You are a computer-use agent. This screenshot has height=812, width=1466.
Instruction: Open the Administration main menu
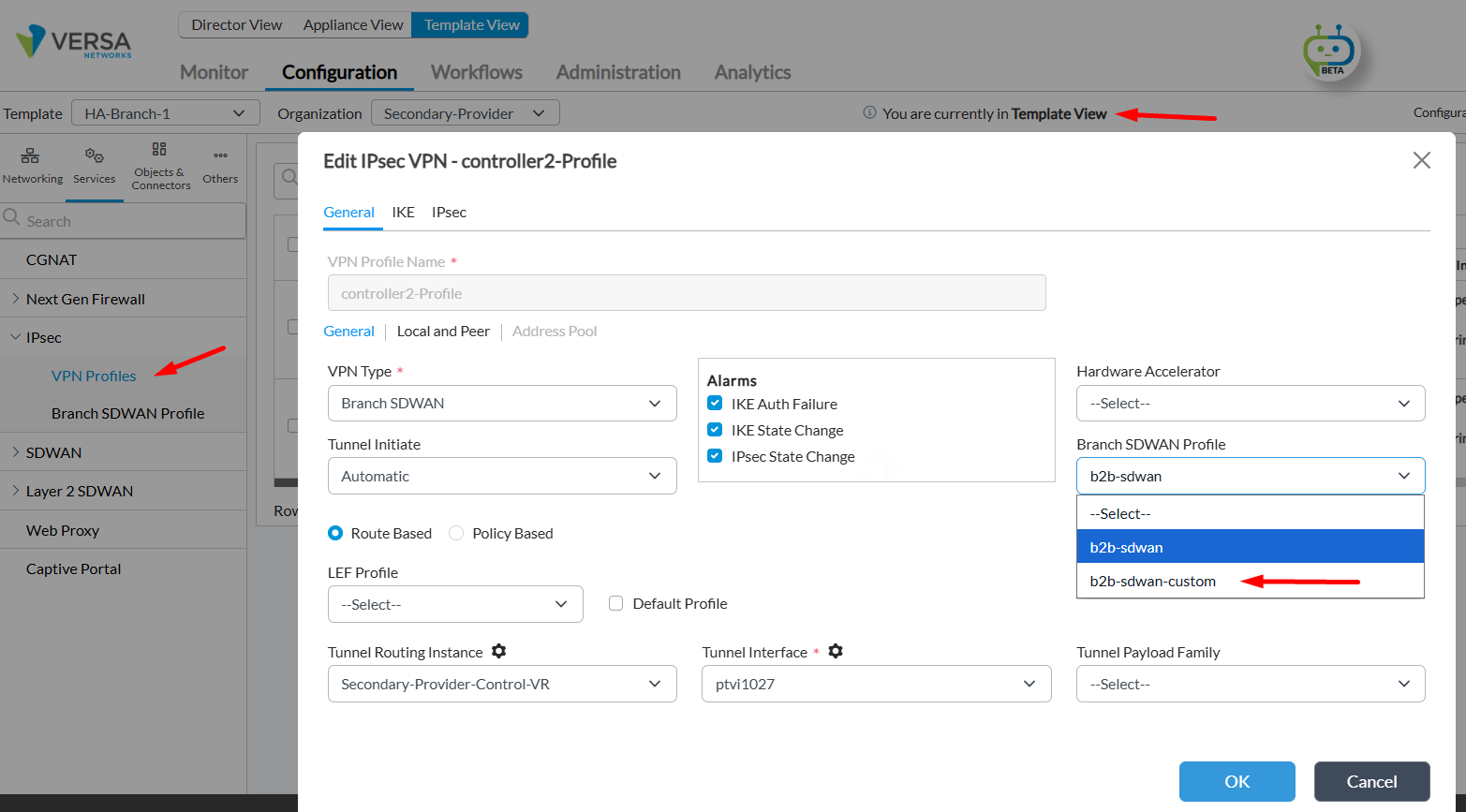tap(618, 72)
